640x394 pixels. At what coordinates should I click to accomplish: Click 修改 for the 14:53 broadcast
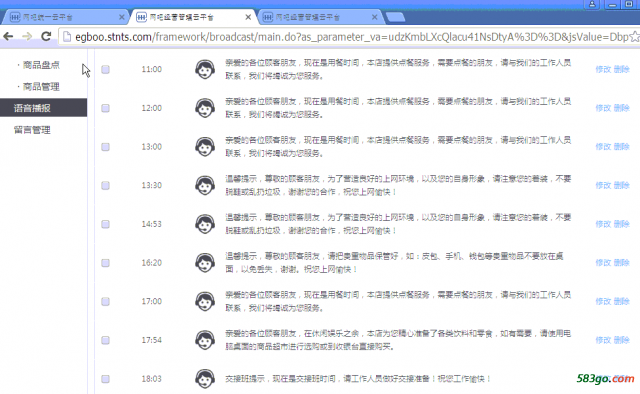[x=603, y=224]
